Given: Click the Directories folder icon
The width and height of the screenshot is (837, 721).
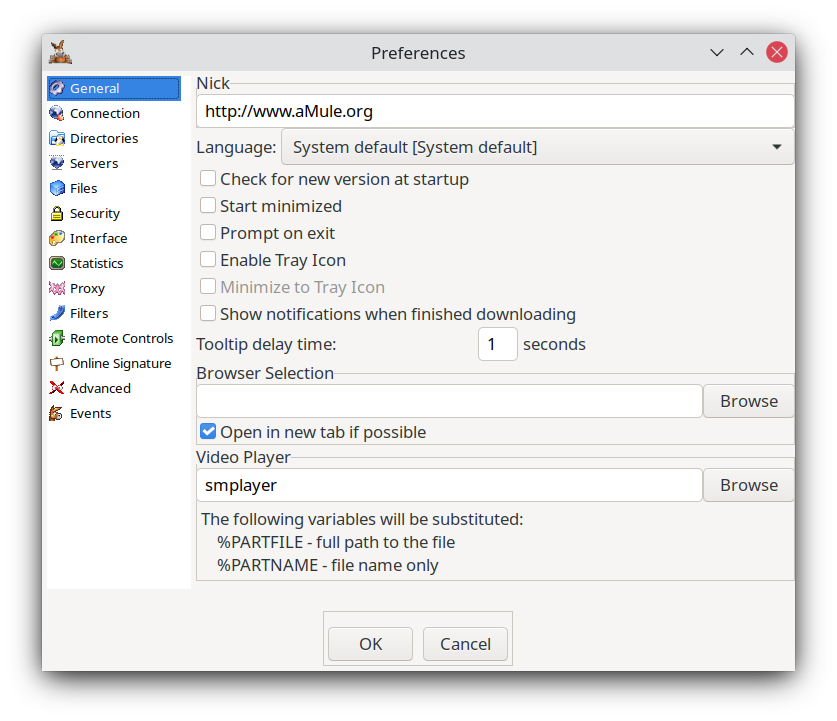Looking at the screenshot, I should point(57,138).
